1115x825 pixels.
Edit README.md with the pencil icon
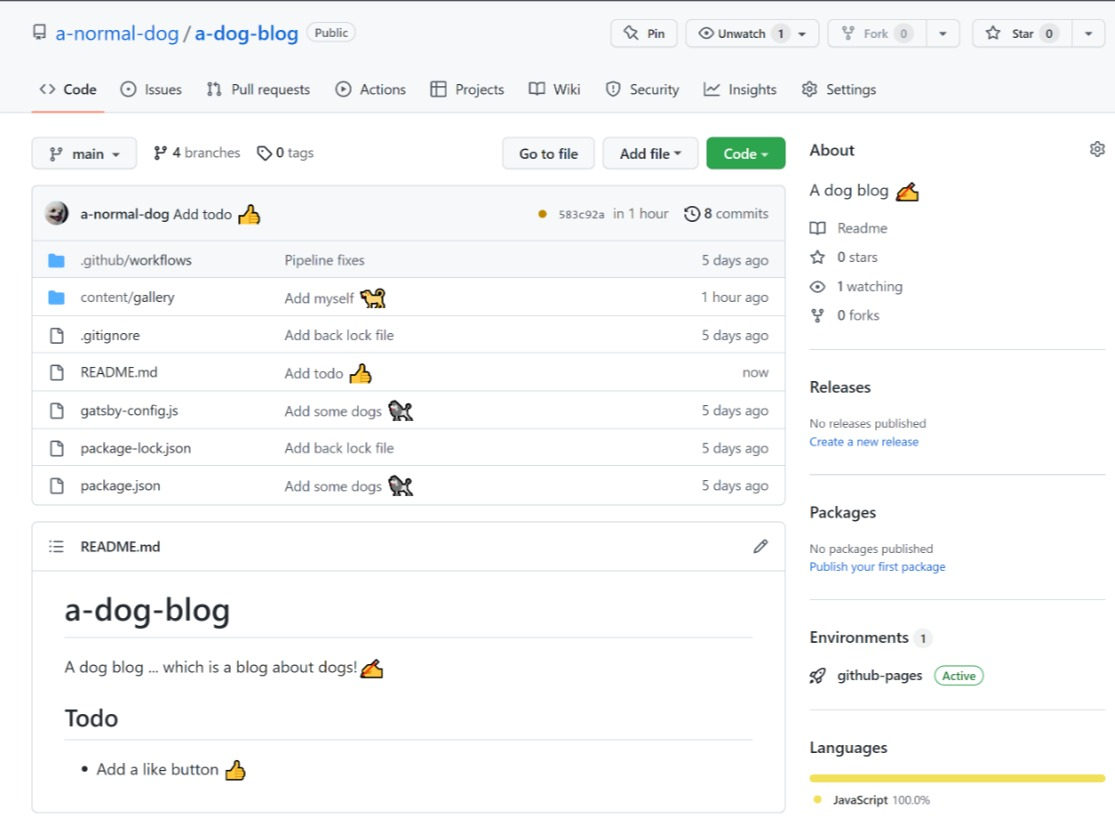[x=760, y=546]
